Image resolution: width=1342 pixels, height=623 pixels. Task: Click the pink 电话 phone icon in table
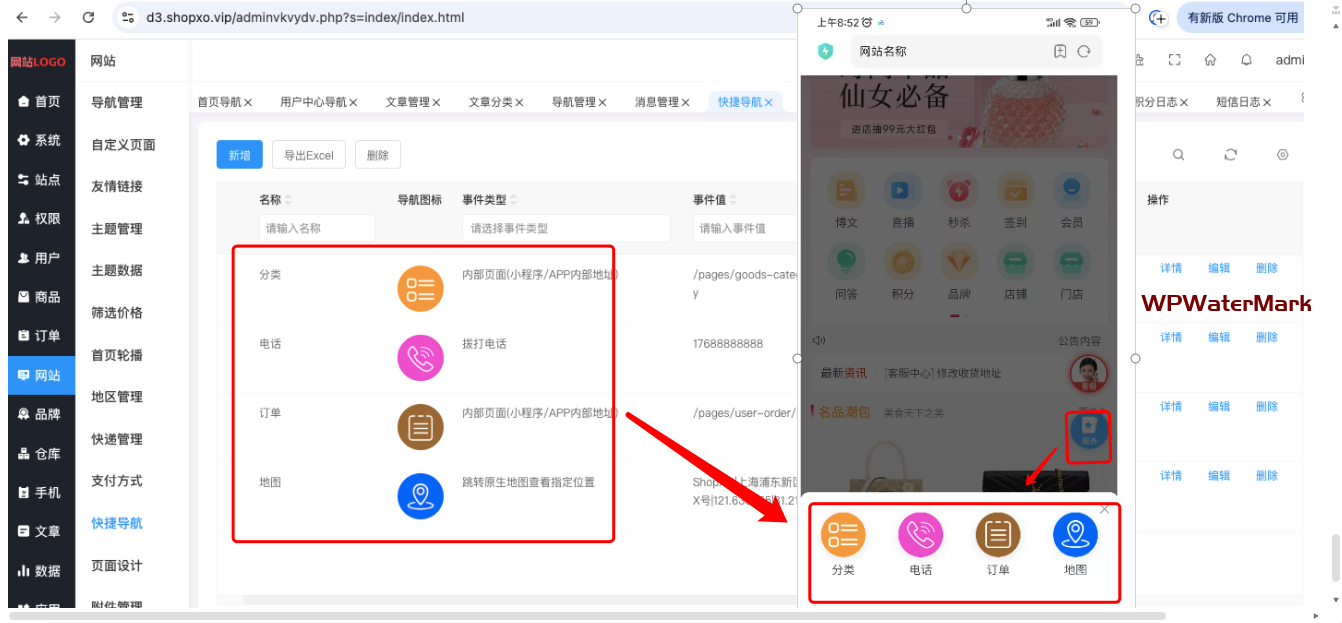(420, 358)
